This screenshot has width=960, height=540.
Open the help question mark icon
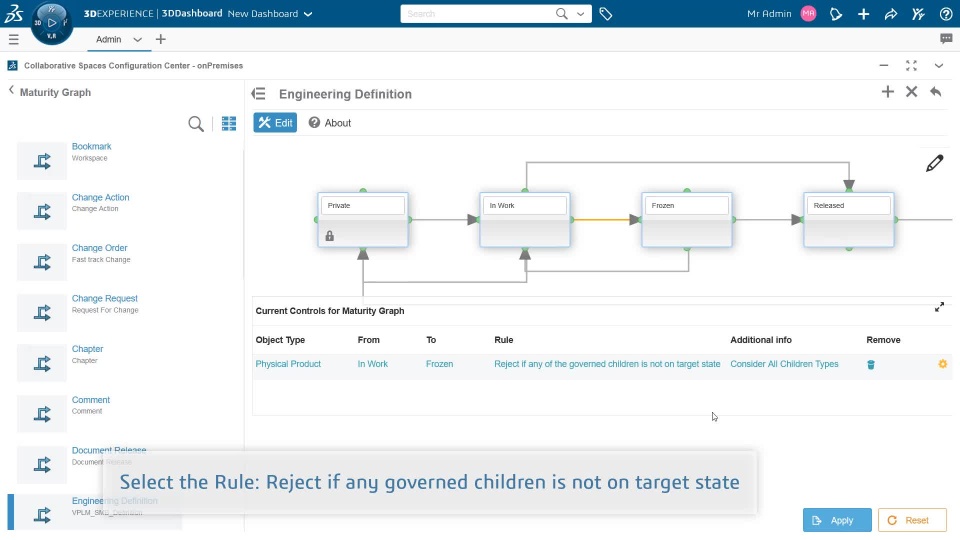click(x=946, y=13)
